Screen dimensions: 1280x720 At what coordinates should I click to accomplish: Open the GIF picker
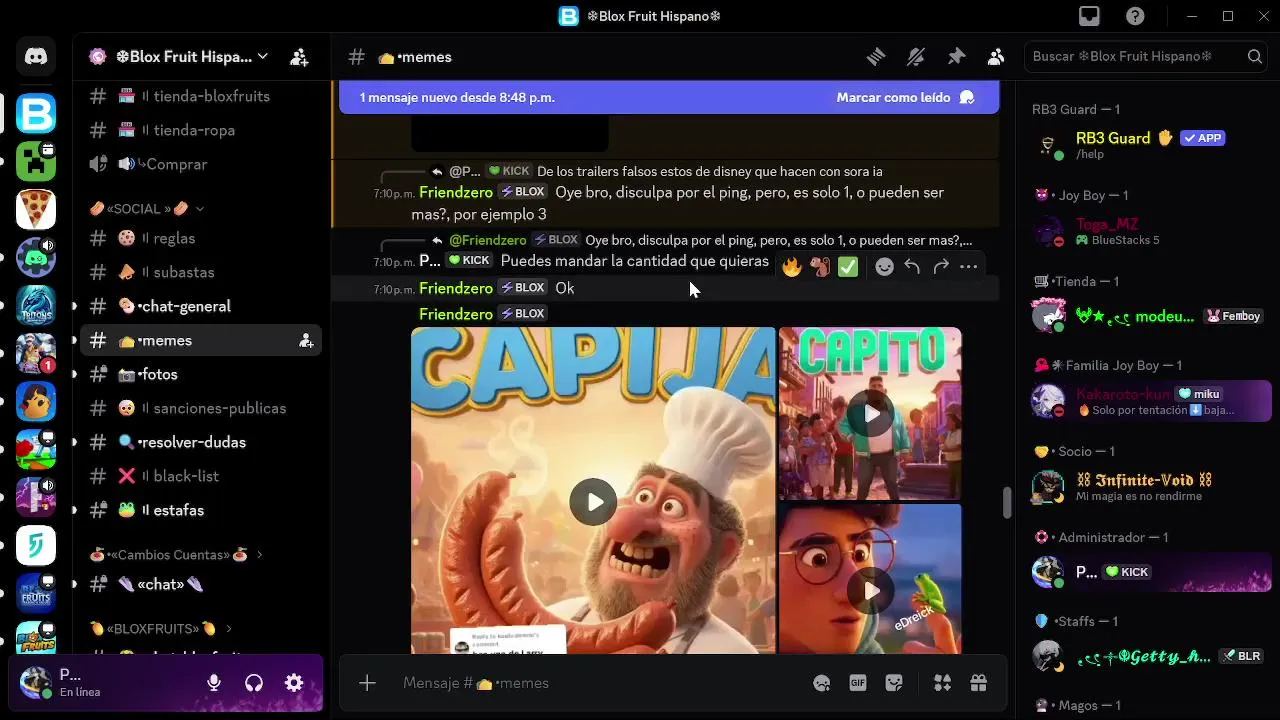(x=858, y=683)
